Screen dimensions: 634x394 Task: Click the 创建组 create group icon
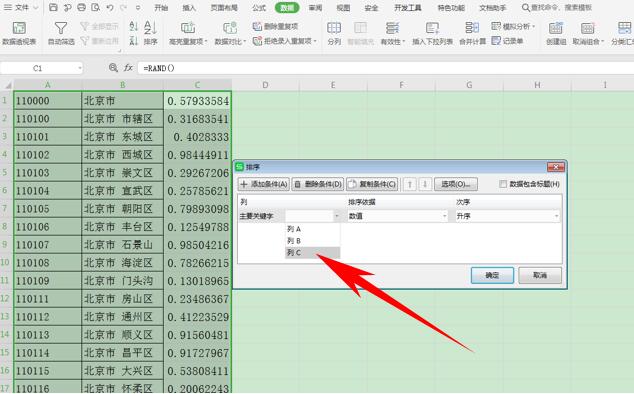(556, 28)
